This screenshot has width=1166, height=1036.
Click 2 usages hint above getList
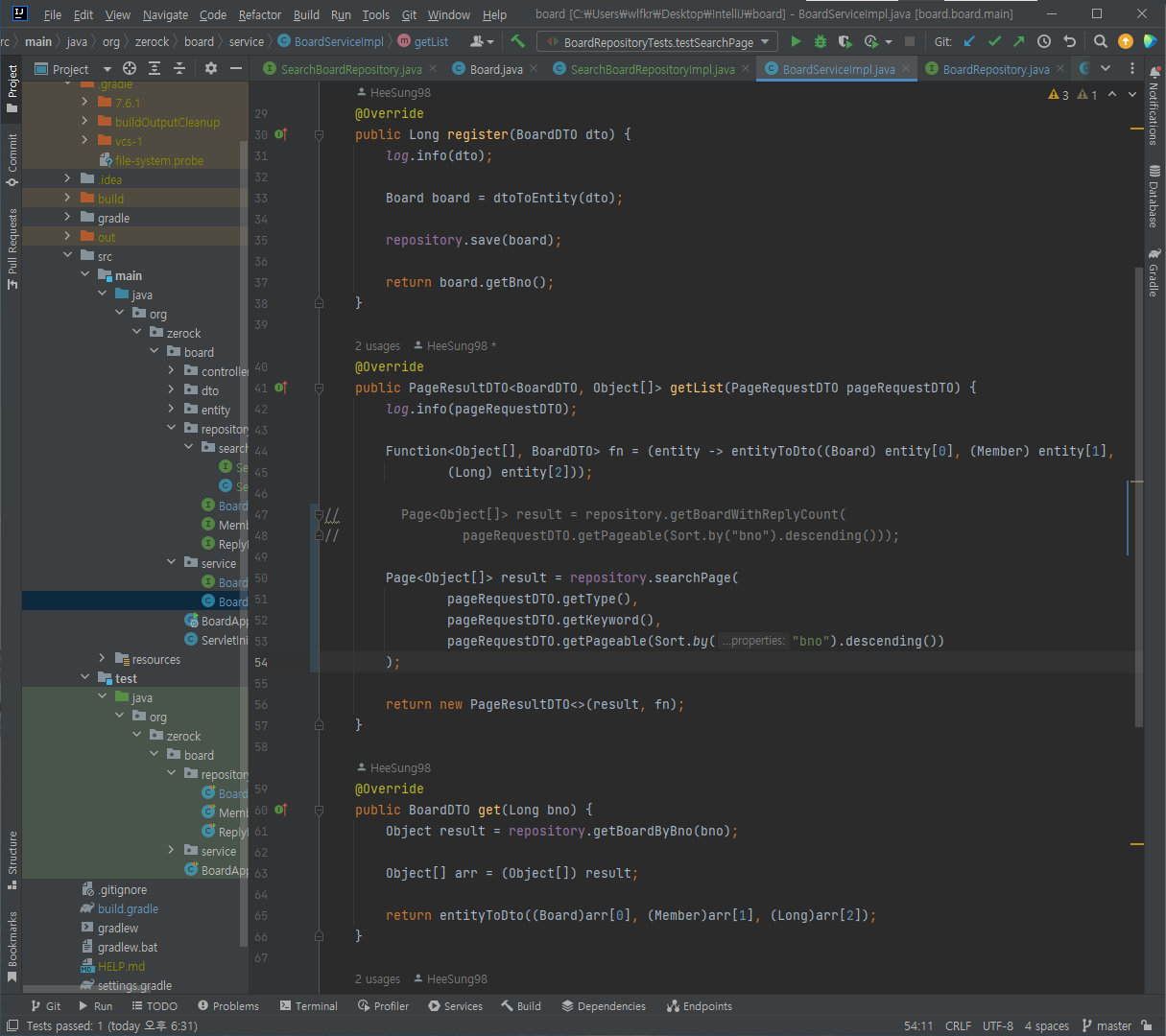tap(377, 346)
